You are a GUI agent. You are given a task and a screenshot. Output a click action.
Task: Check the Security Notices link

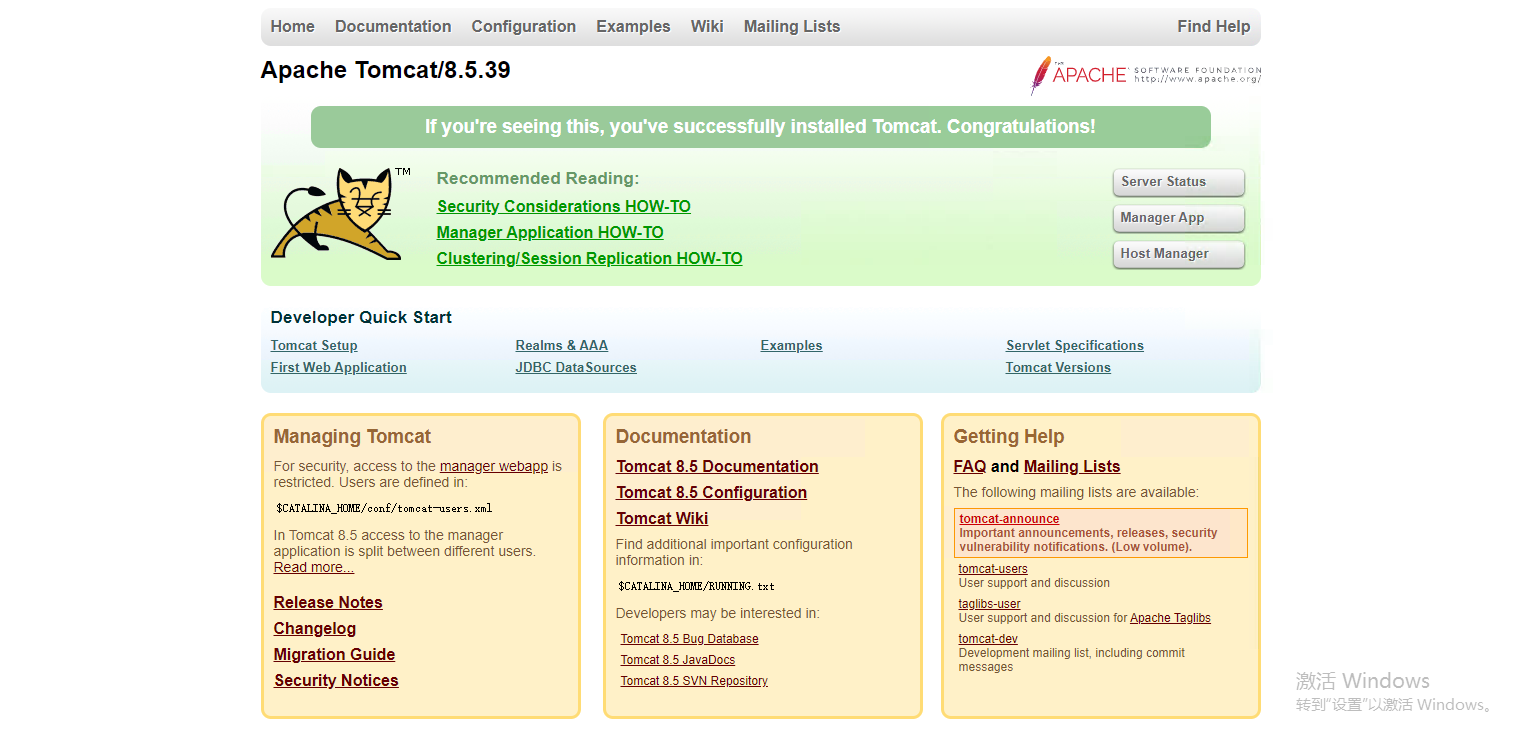click(336, 681)
